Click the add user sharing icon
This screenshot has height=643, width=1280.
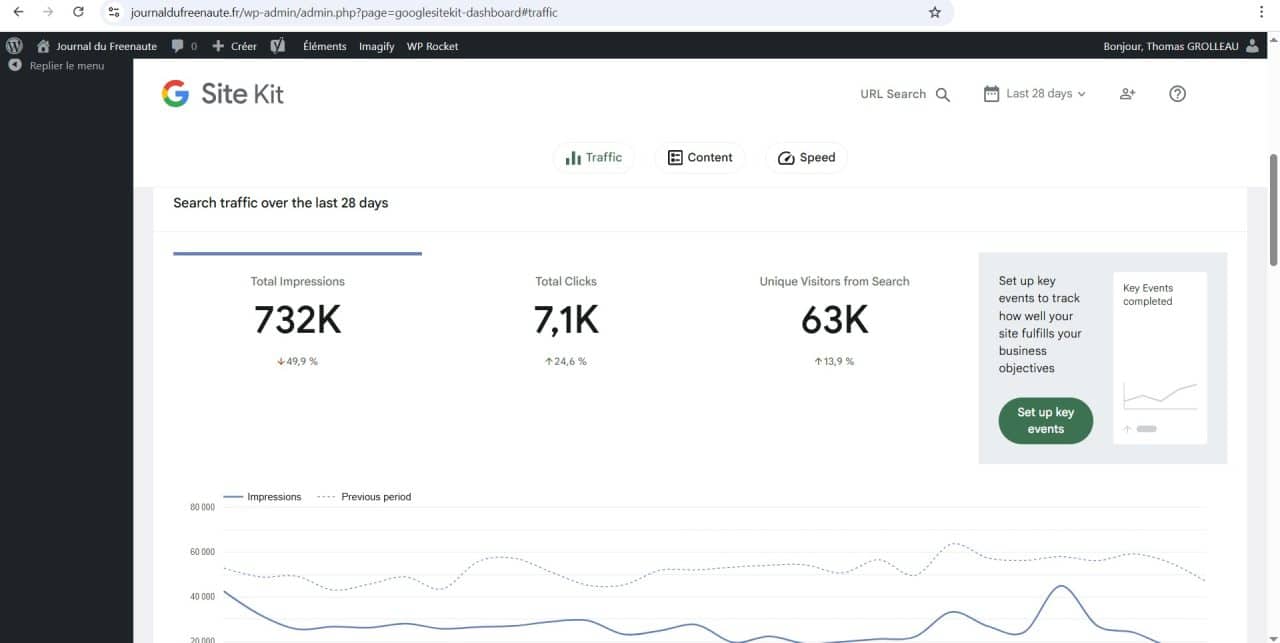pyautogui.click(x=1127, y=94)
